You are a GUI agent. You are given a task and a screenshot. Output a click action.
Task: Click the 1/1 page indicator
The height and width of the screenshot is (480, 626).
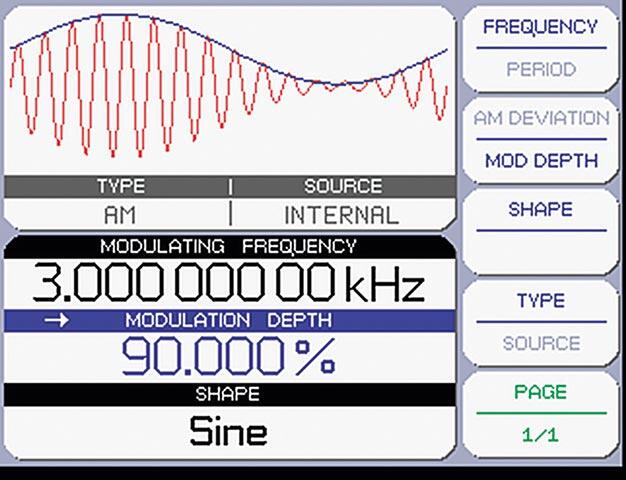pos(540,435)
